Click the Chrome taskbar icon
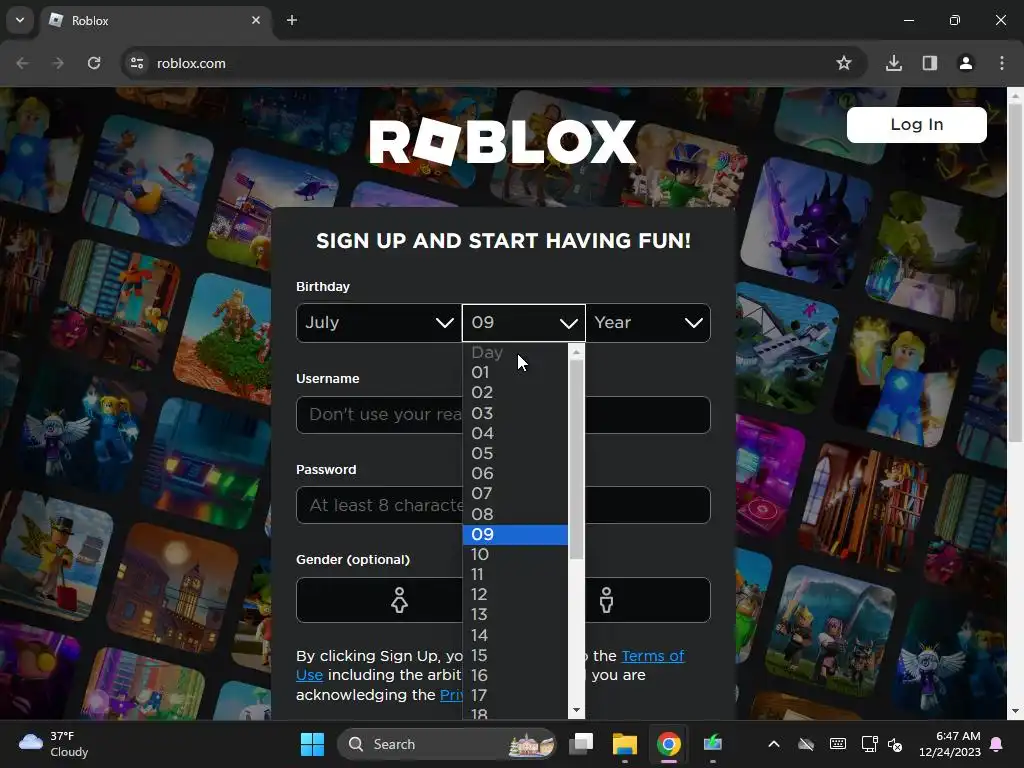 click(668, 744)
